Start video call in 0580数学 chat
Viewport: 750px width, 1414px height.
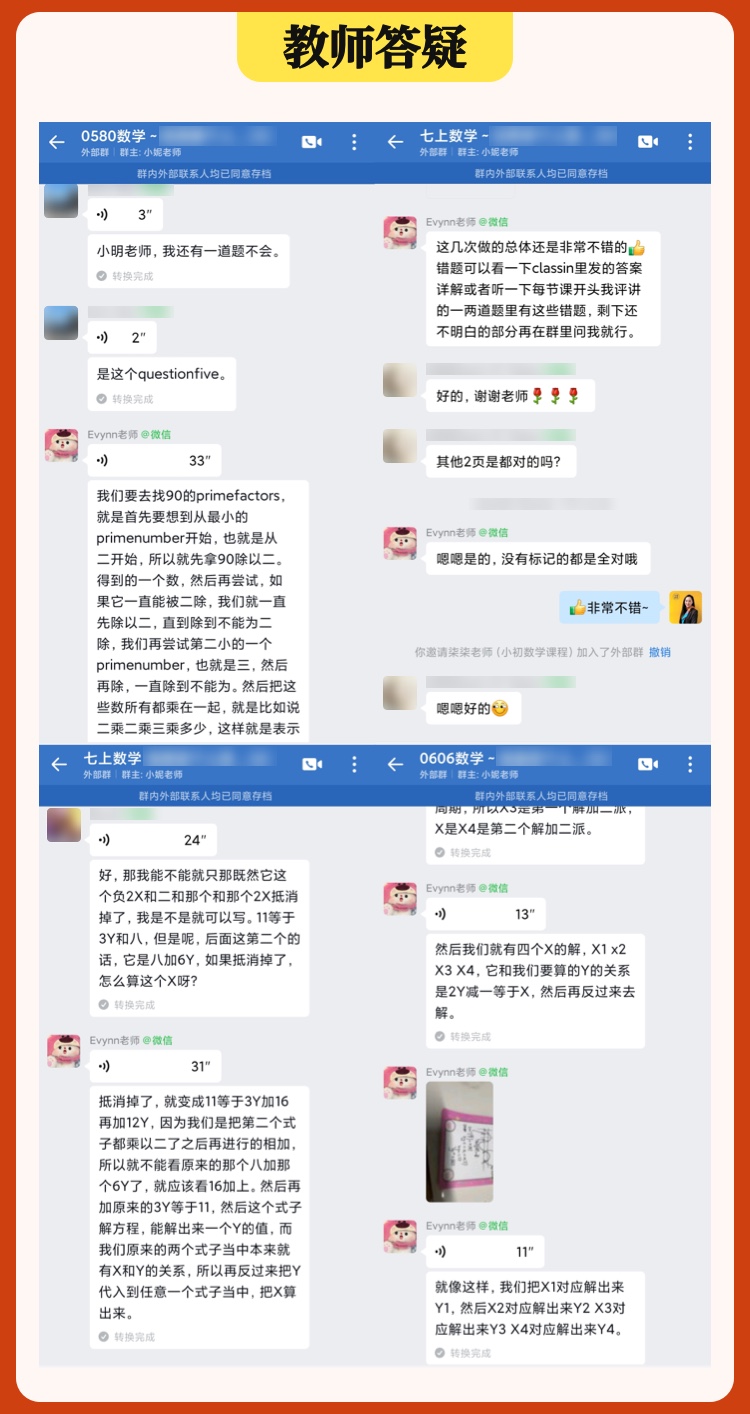click(x=312, y=142)
